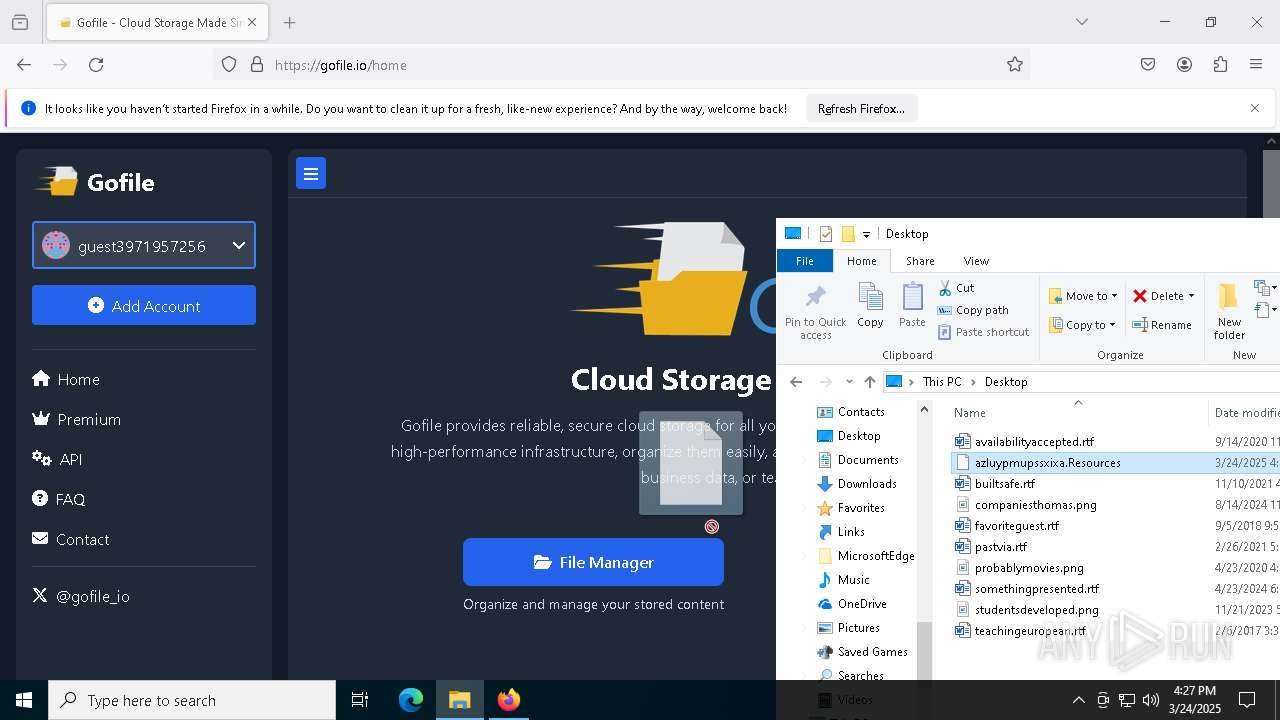
Task: Open Task View on taskbar
Action: point(360,700)
